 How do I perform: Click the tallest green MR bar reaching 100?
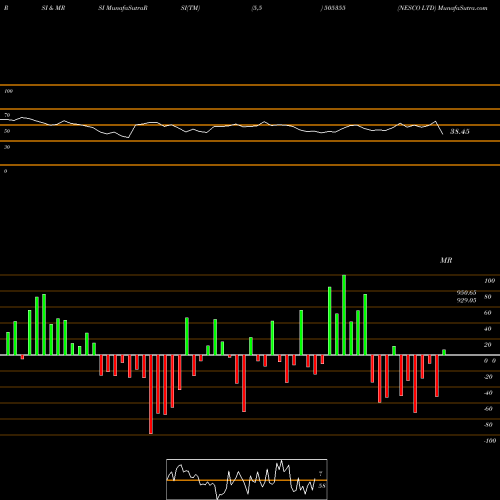click(x=344, y=315)
